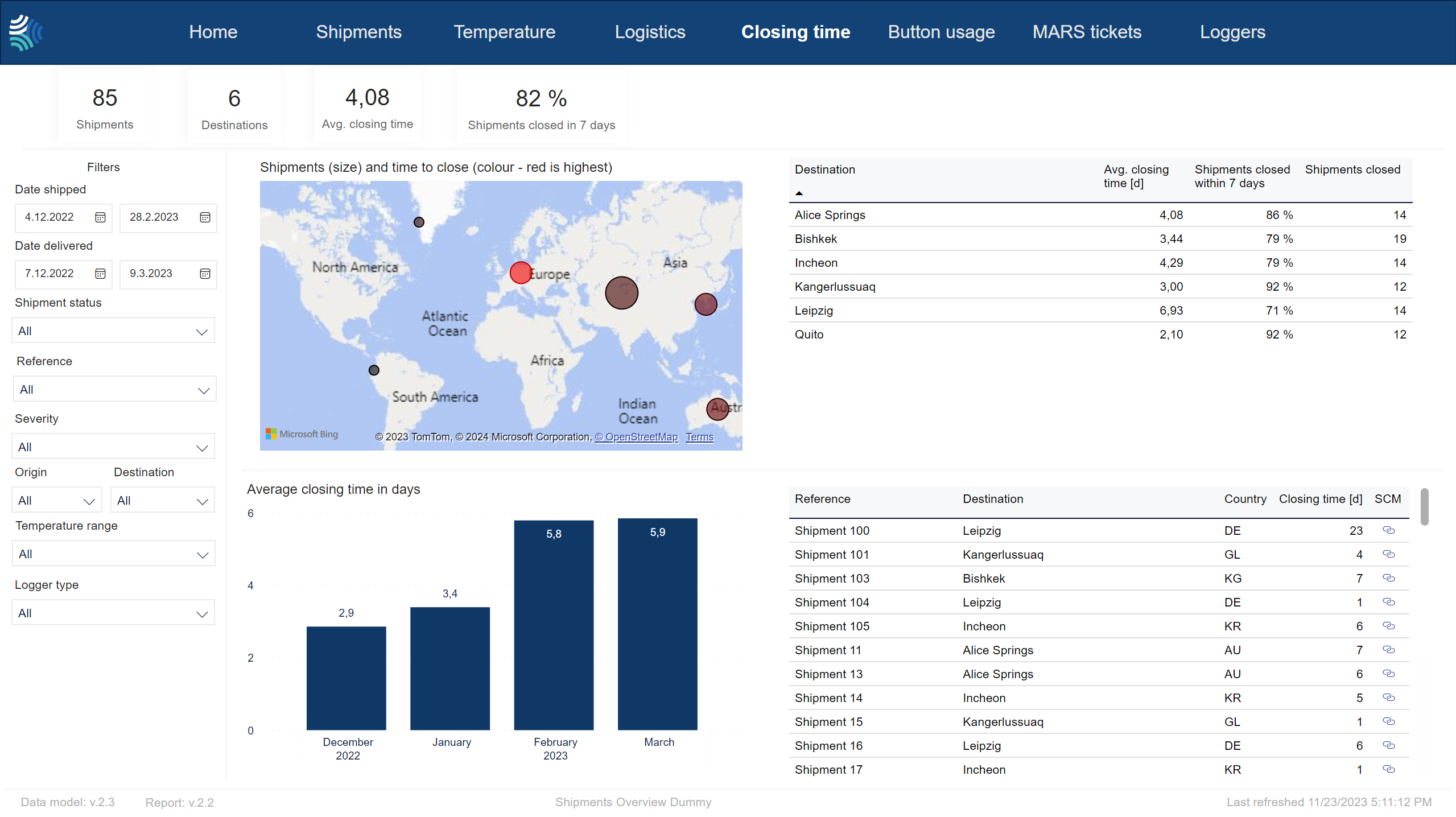The width and height of the screenshot is (1456, 817).
Task: Select the Leipzig row in destination table
Action: [x=1100, y=311]
